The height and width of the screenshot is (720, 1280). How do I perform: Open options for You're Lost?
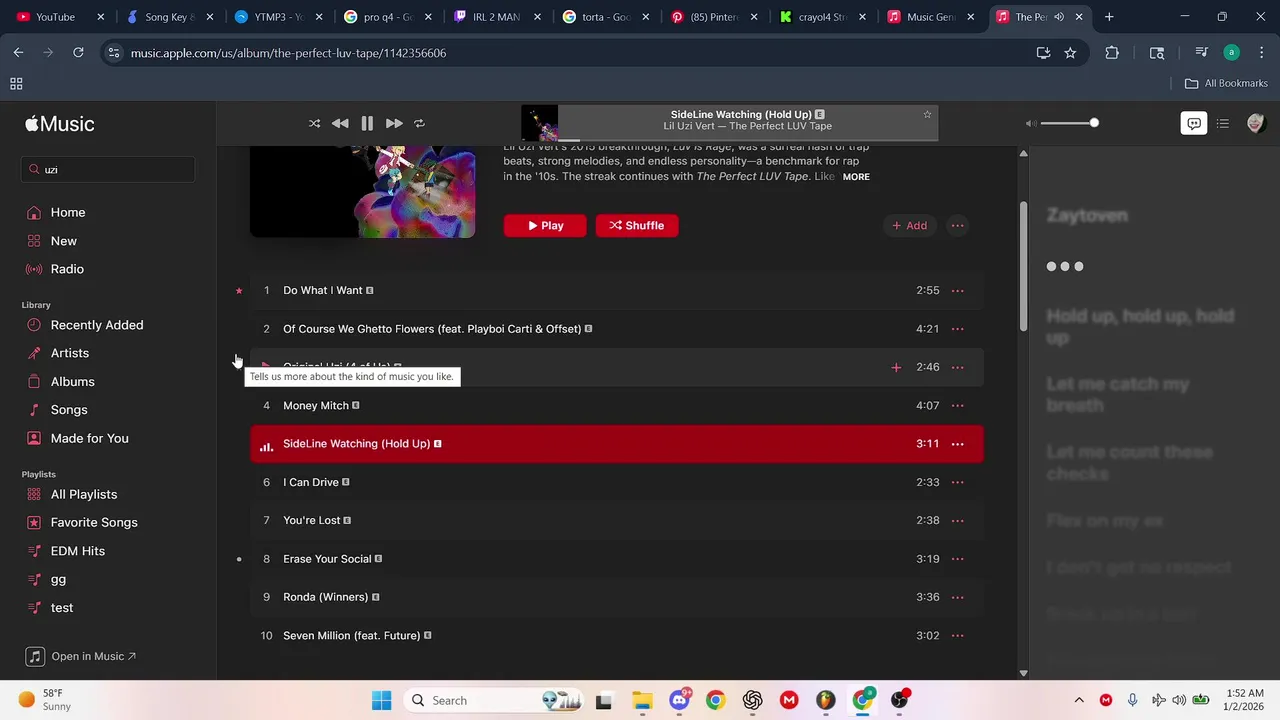pos(958,521)
